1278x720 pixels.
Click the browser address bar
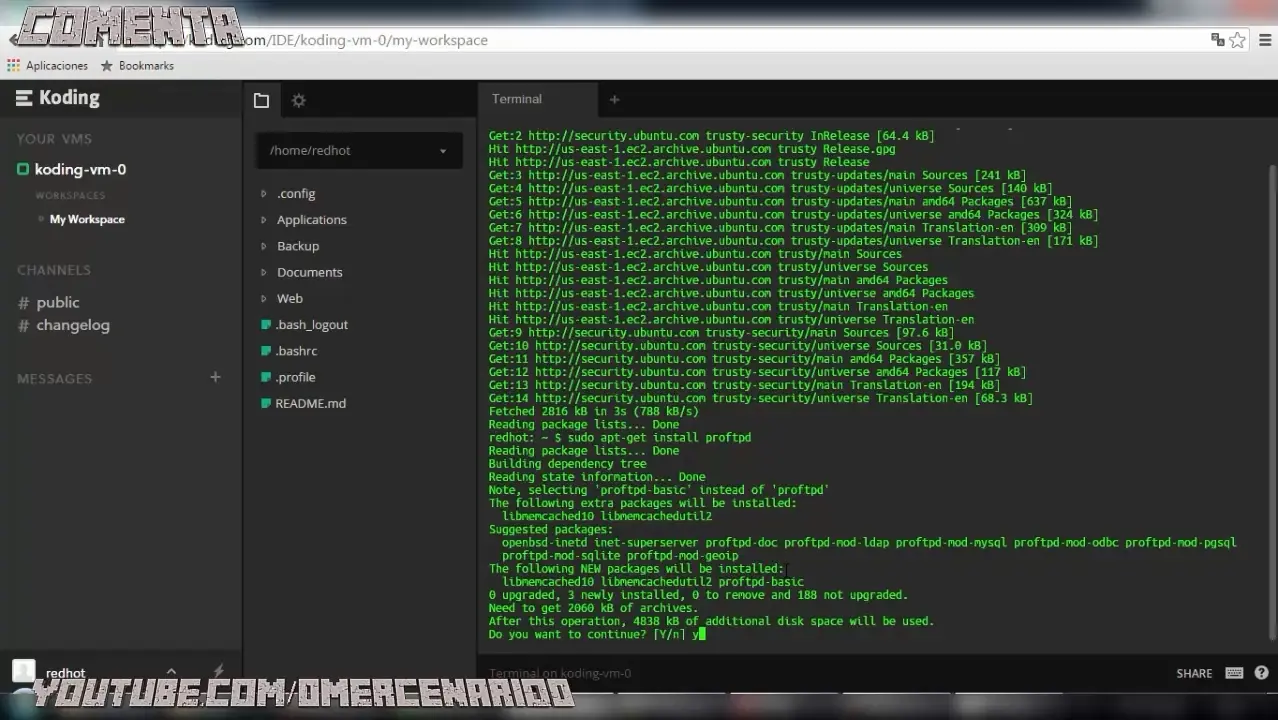640,40
